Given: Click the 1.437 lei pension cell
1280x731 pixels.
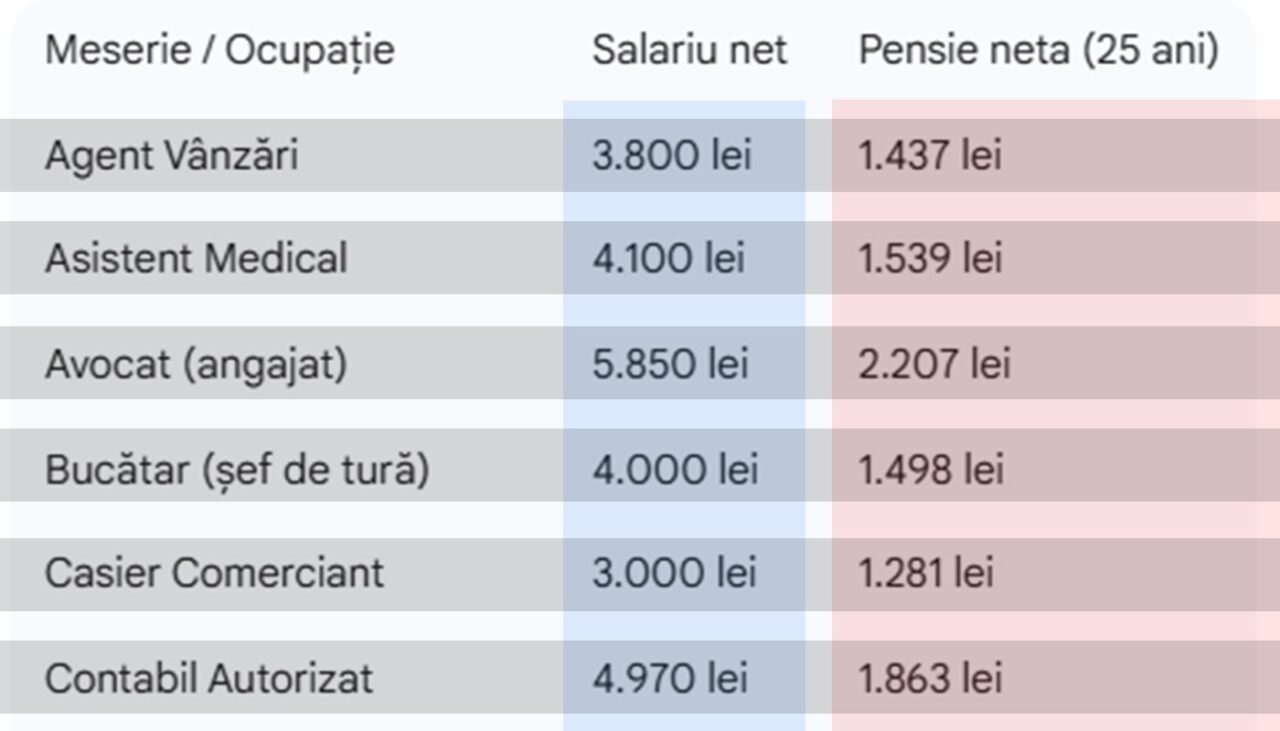Looking at the screenshot, I should click(x=930, y=155).
